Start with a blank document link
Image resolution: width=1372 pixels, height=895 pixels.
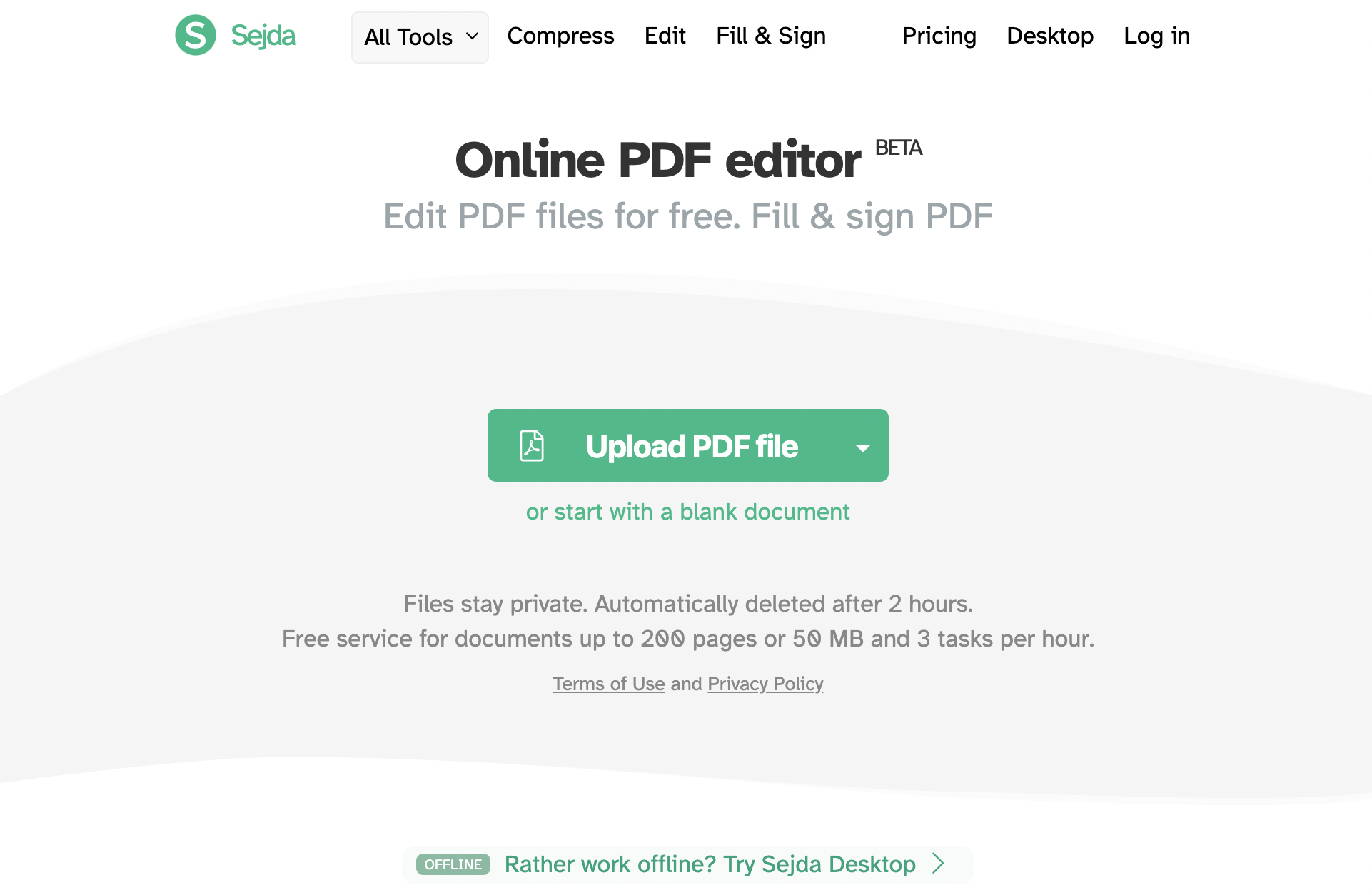tap(688, 512)
